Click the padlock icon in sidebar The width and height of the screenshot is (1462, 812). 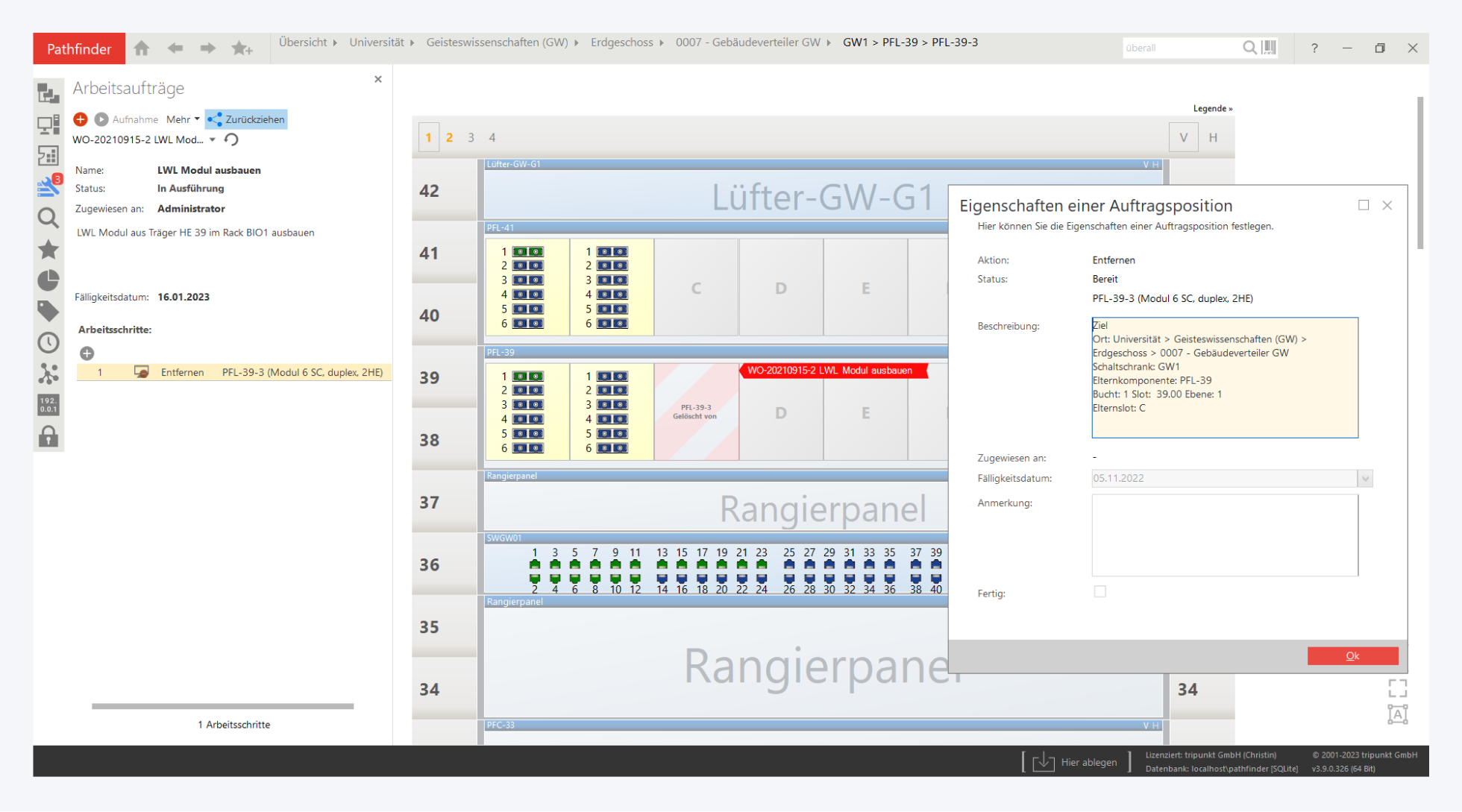[x=48, y=436]
